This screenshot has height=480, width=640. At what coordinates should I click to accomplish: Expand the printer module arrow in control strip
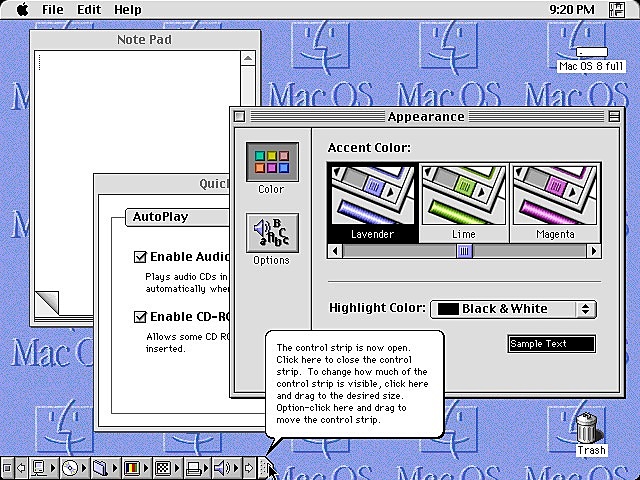(206, 467)
